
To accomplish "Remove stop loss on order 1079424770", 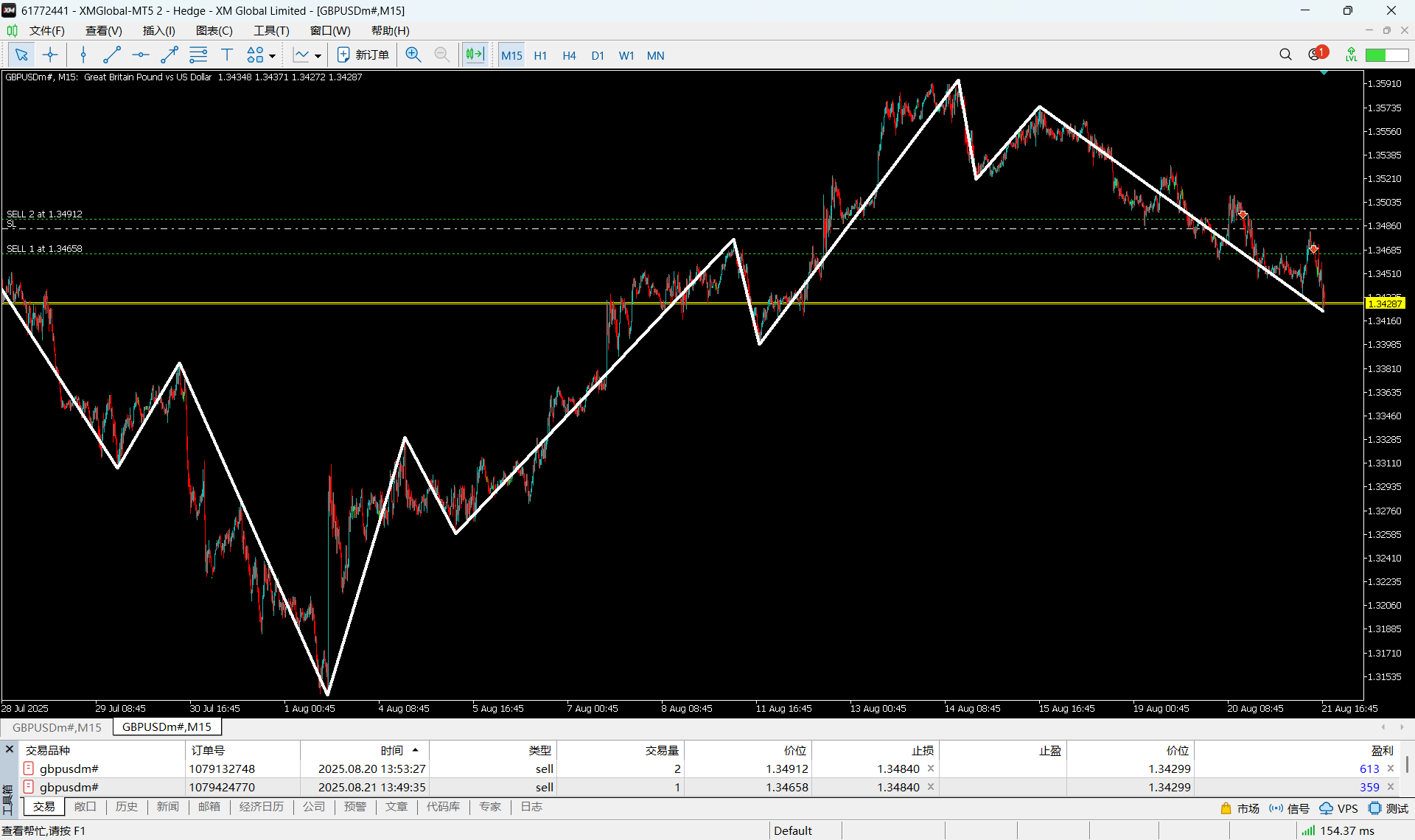I will click(931, 787).
